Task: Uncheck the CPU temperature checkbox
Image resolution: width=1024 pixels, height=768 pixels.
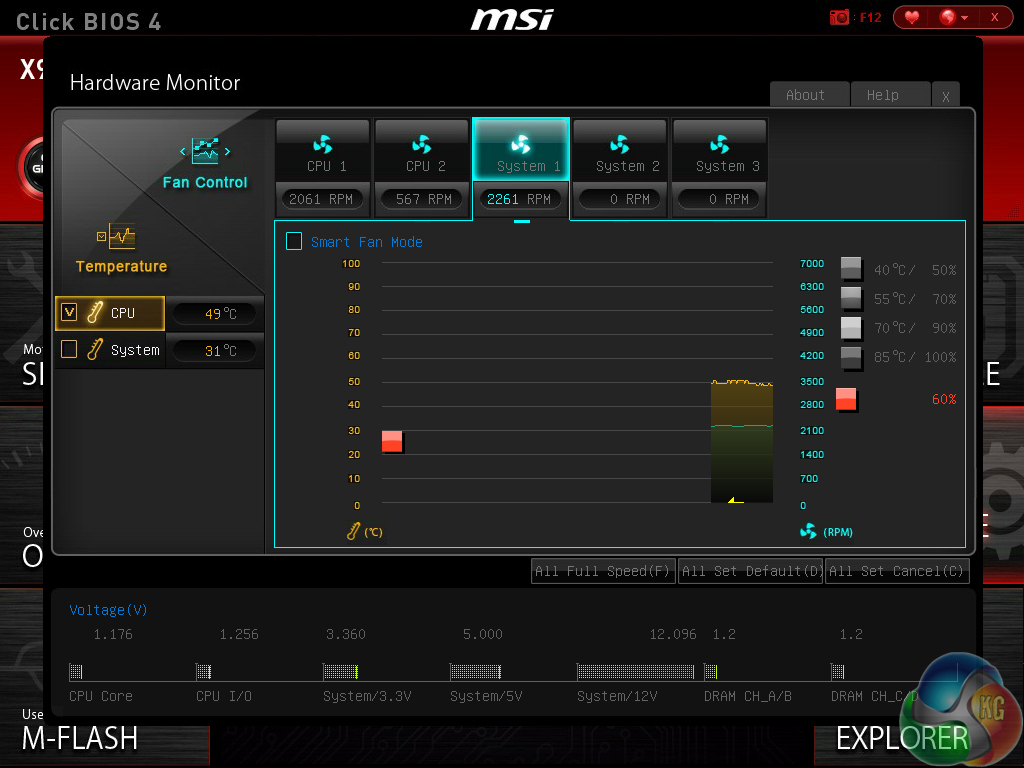Action: point(69,312)
